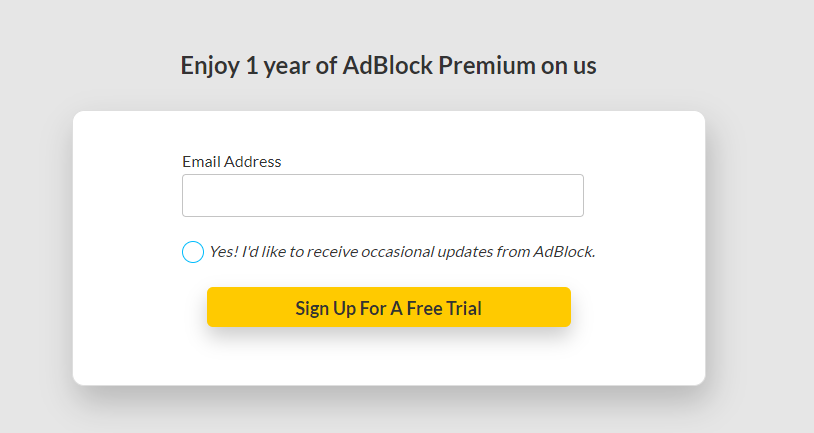Click the Sign Up For A Free Trial button
The height and width of the screenshot is (433, 814).
click(x=388, y=308)
